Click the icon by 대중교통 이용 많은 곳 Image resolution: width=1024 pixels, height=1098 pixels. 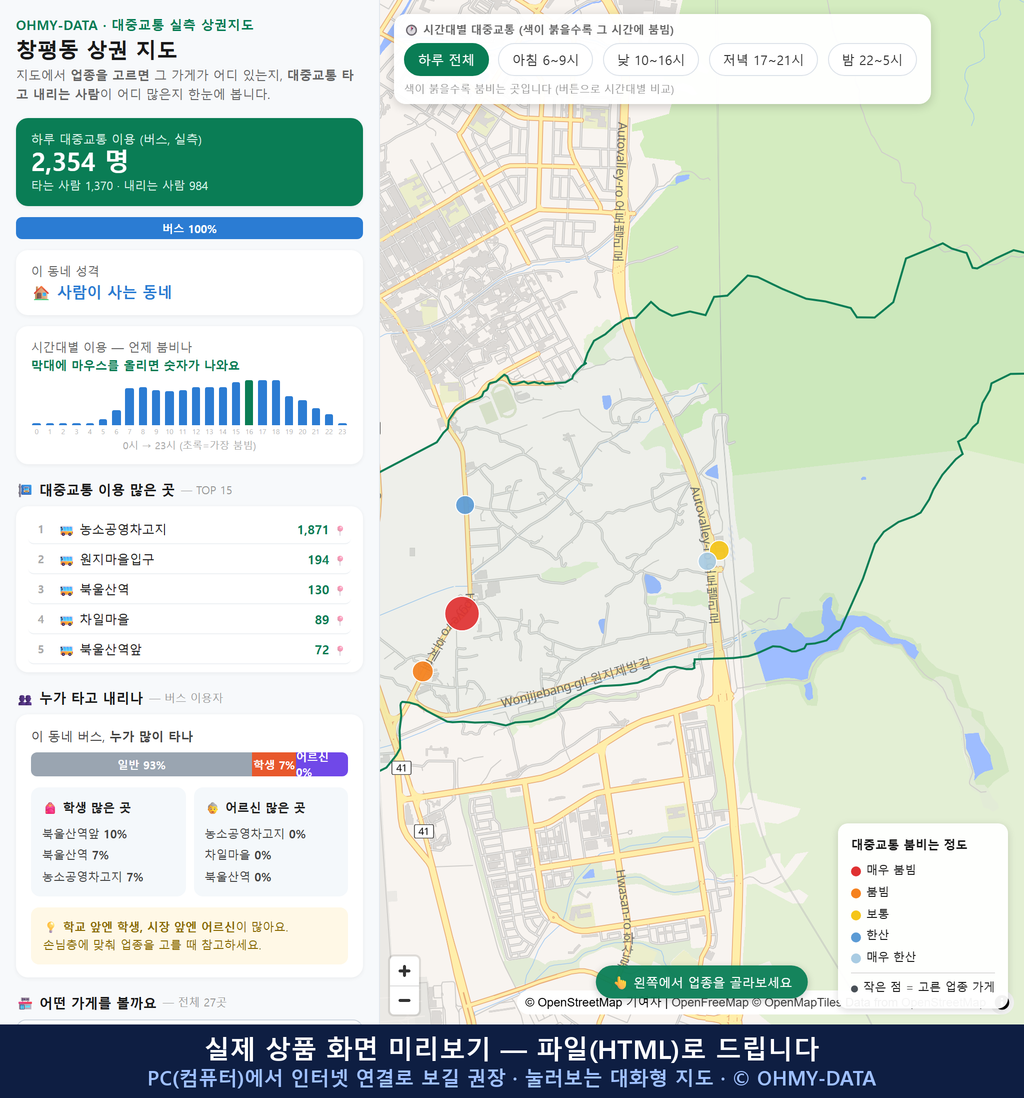click(x=25, y=490)
